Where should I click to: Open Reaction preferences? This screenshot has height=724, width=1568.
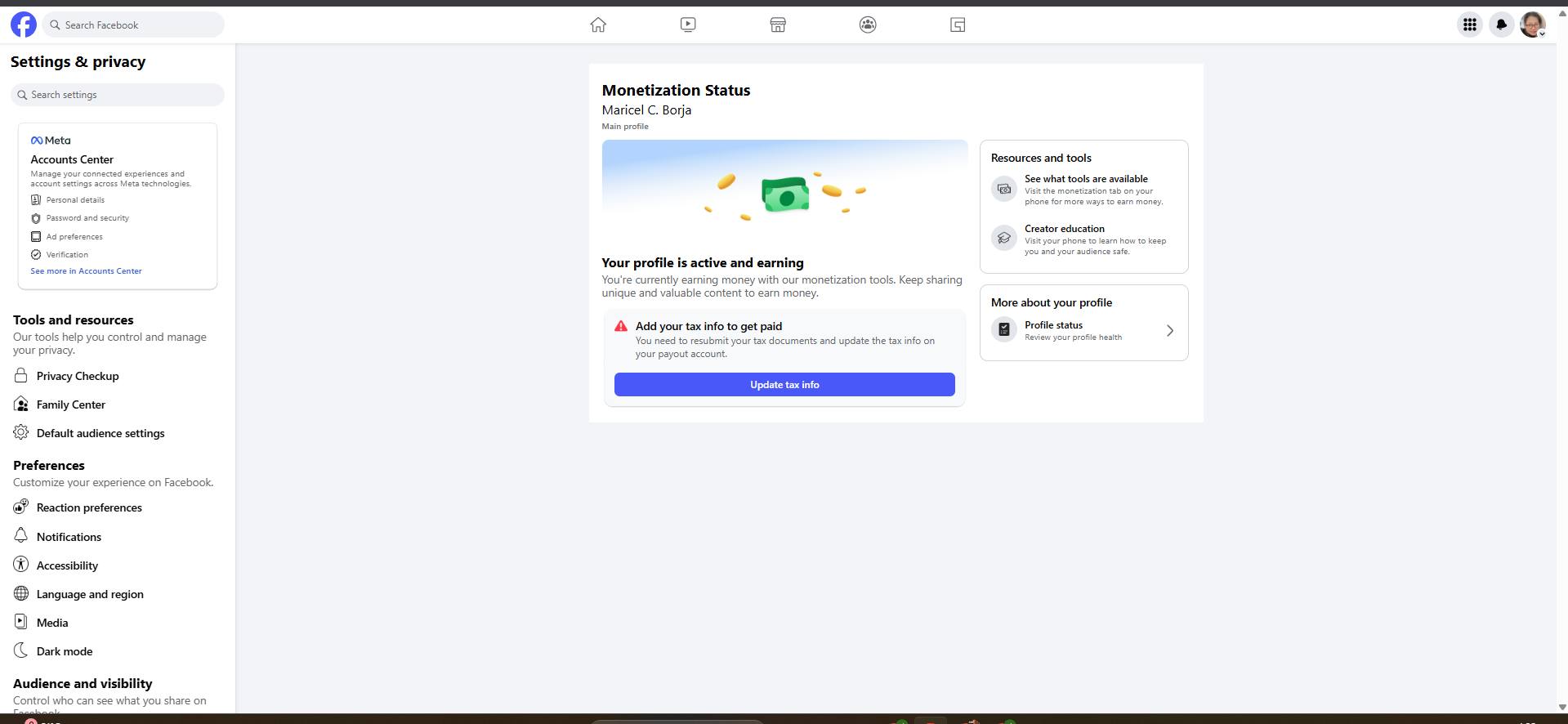coord(89,507)
